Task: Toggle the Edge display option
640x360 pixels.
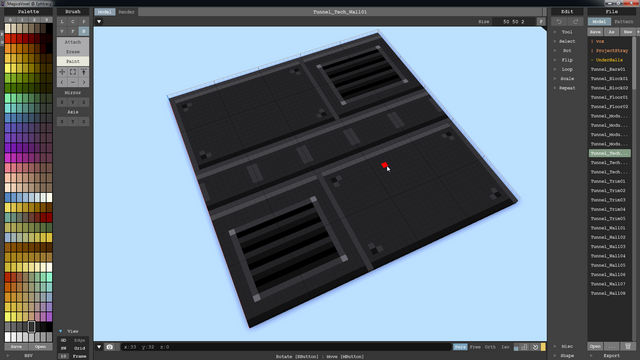Action: coord(80,340)
